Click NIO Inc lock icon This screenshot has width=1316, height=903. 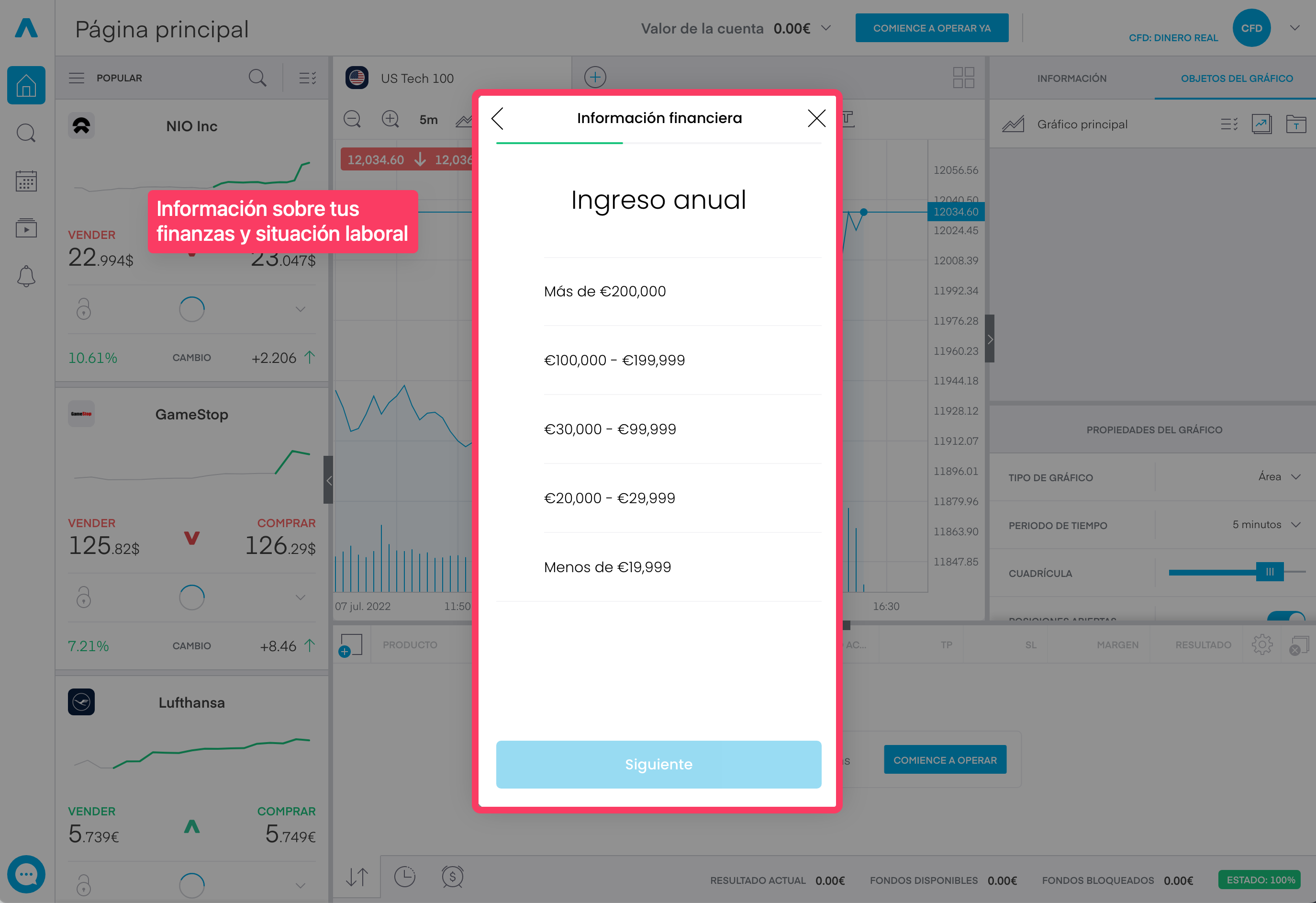[84, 309]
